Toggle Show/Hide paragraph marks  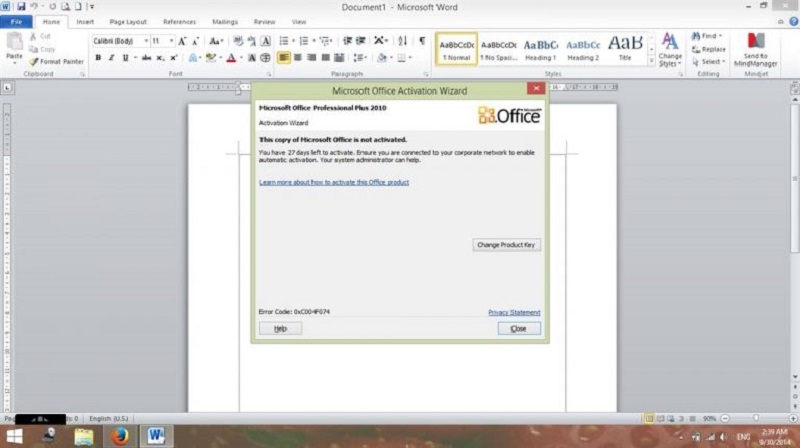tap(422, 41)
